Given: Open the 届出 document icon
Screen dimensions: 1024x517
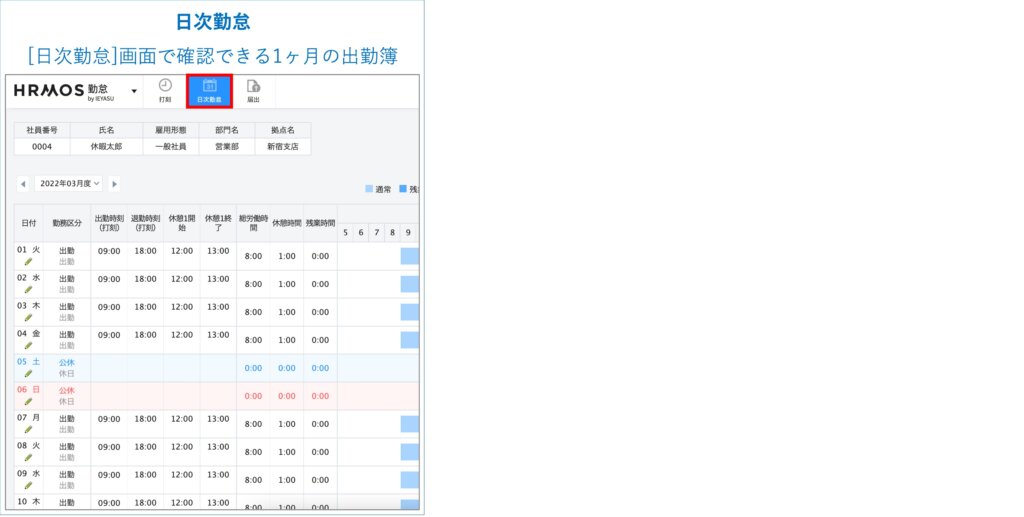Looking at the screenshot, I should (253, 90).
